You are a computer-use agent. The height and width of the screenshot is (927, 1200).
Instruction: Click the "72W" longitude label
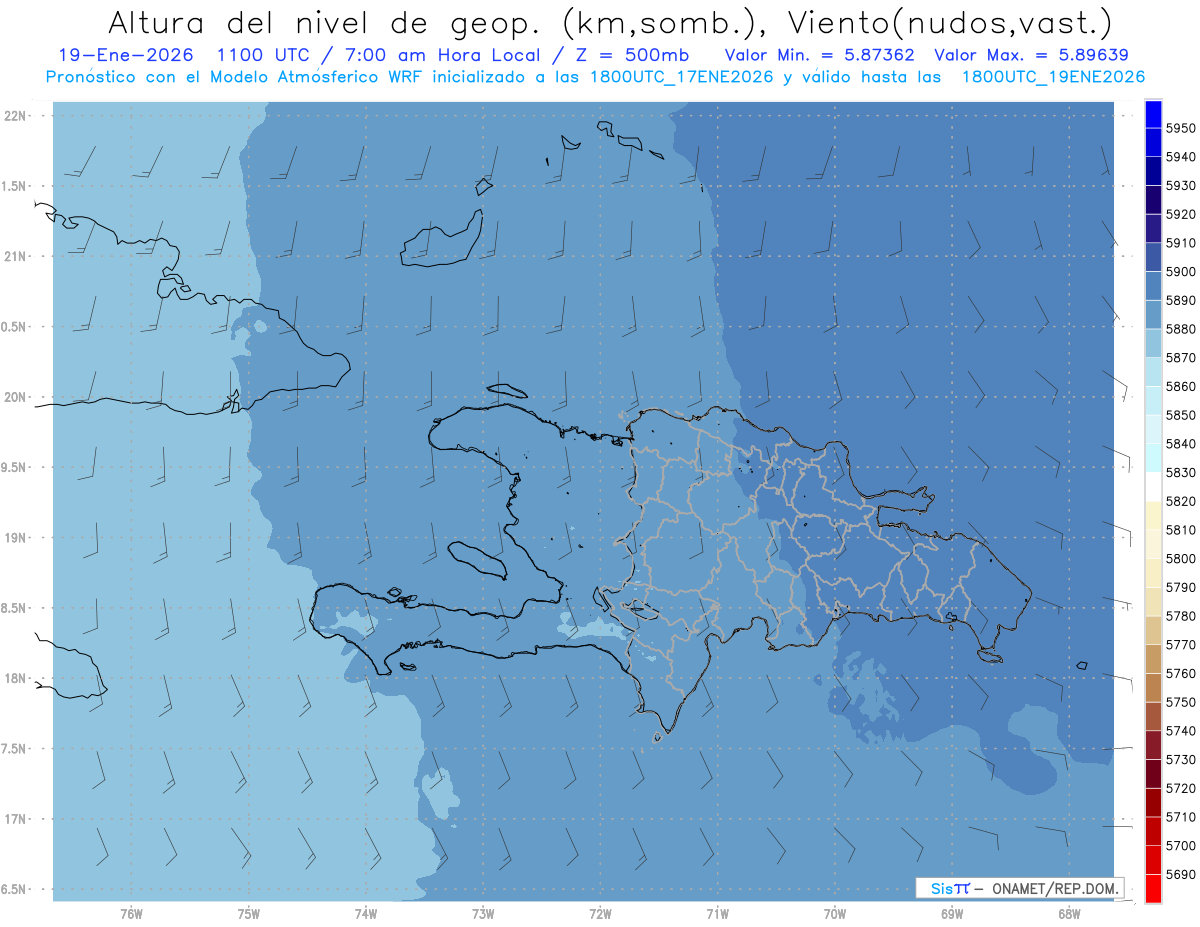pos(600,914)
